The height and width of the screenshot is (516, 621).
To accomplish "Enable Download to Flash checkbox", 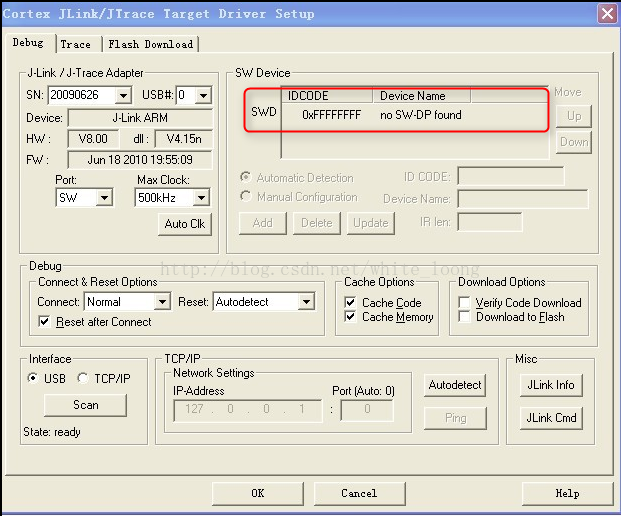I will 464,317.
